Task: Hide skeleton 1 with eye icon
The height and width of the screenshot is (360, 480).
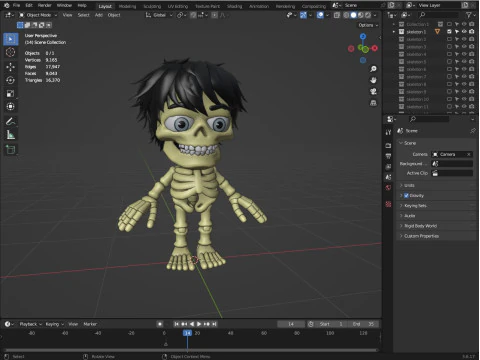Action: coord(464,32)
